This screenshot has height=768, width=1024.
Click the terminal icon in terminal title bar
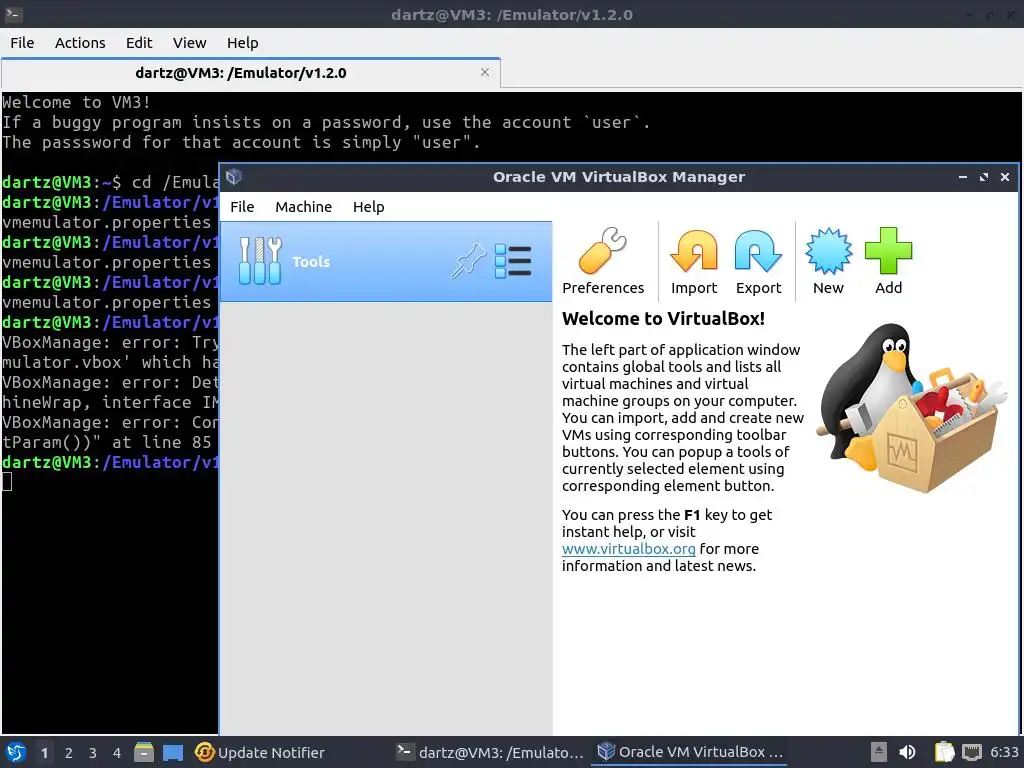(14, 14)
